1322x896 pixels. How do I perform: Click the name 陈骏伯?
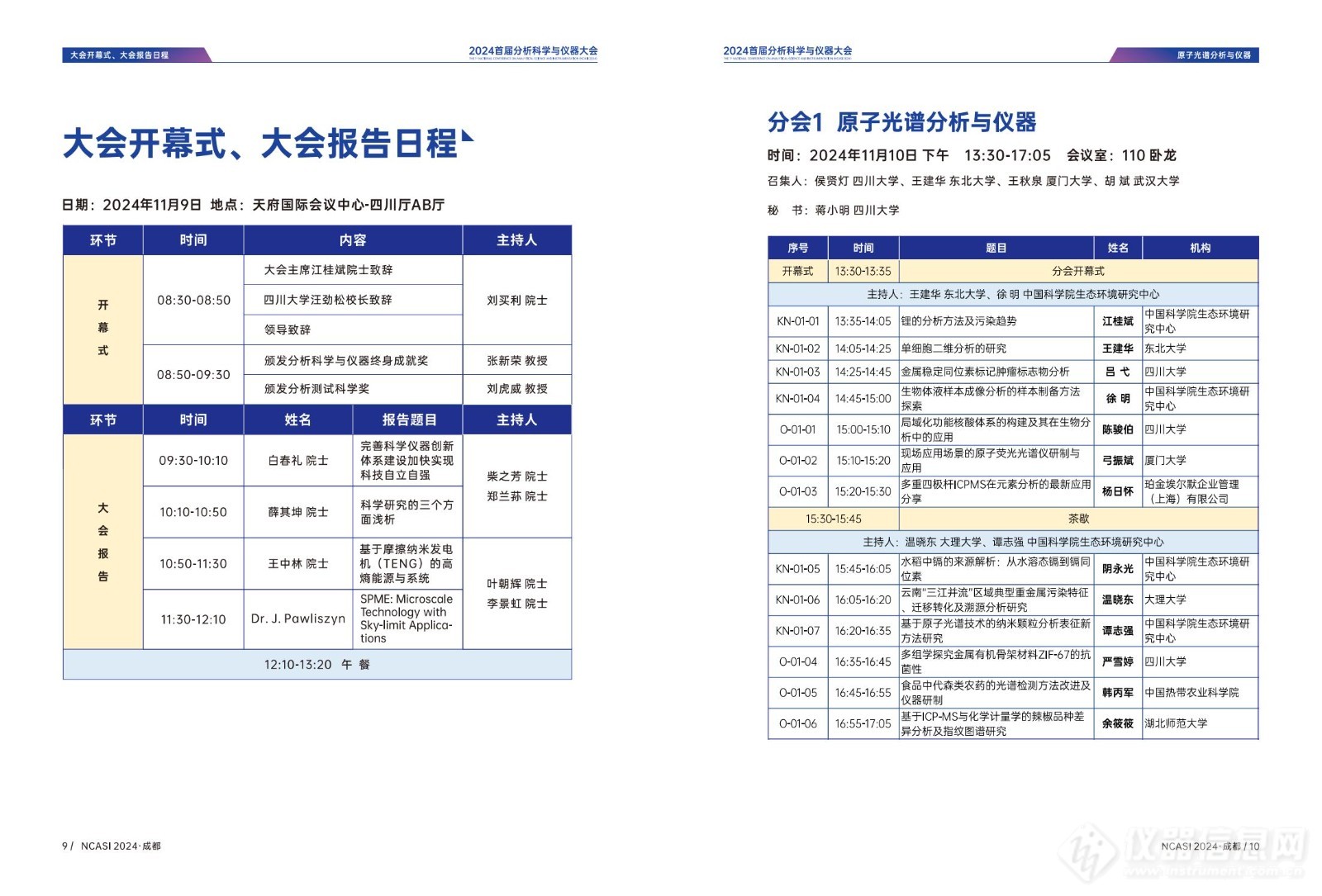[x=1118, y=429]
